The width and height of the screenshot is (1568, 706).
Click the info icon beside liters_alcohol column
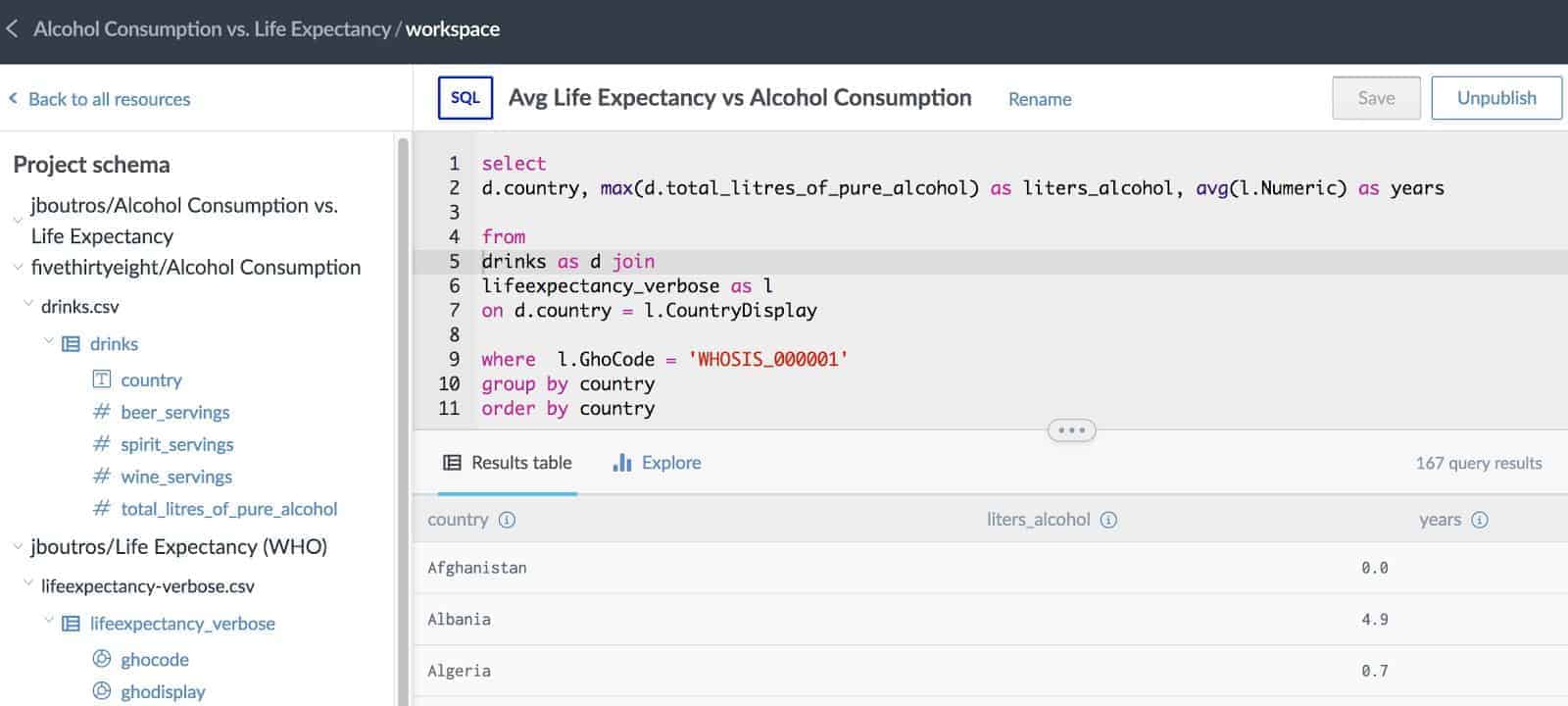pos(1108,520)
